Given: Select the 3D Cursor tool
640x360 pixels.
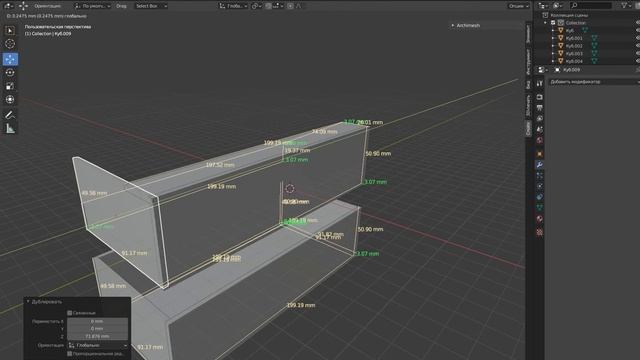Looking at the screenshot, I should pos(10,44).
